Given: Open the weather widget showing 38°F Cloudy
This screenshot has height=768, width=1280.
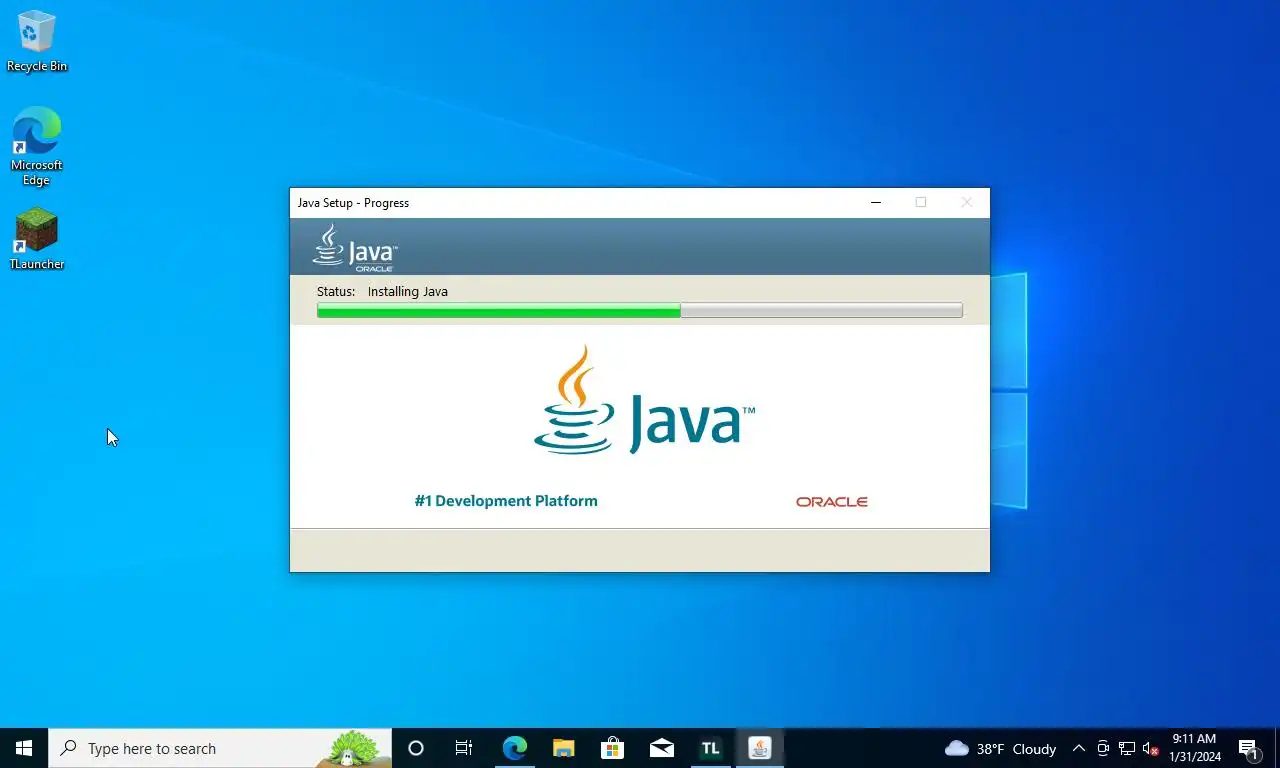Looking at the screenshot, I should pyautogui.click(x=1000, y=748).
